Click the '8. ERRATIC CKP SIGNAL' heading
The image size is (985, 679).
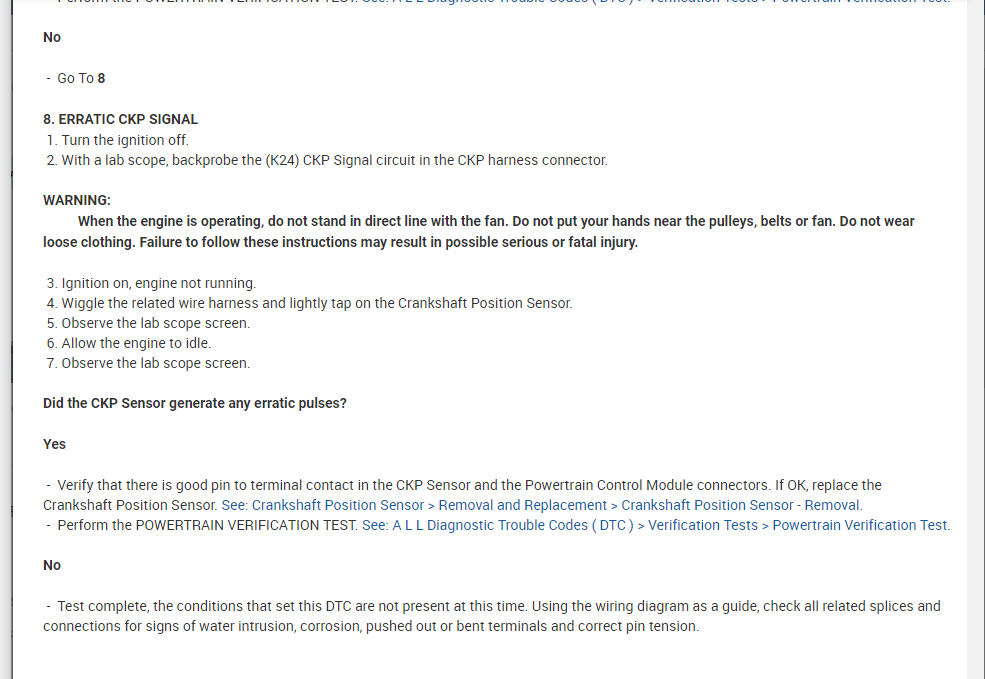(120, 119)
